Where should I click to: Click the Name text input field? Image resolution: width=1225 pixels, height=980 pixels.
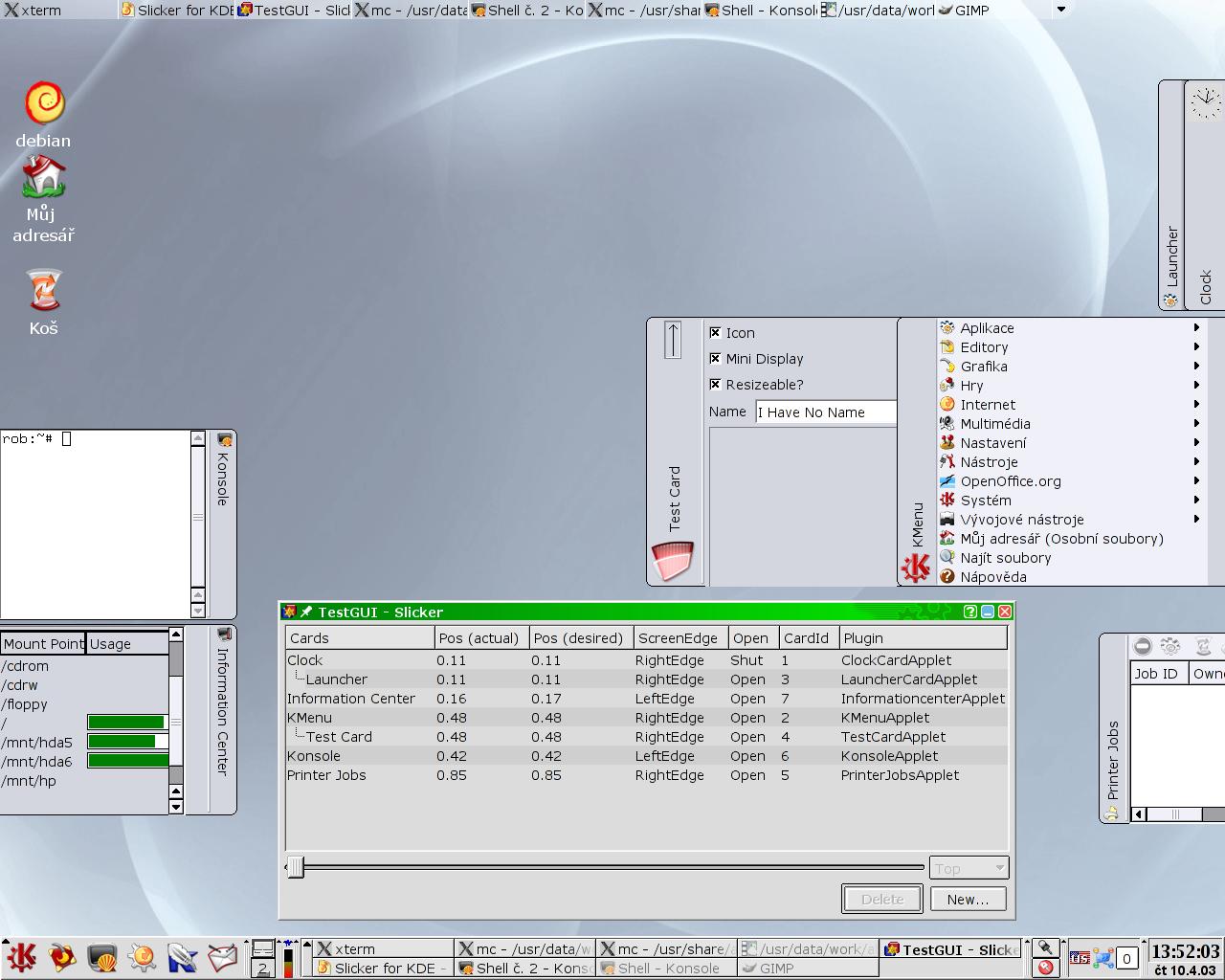825,412
